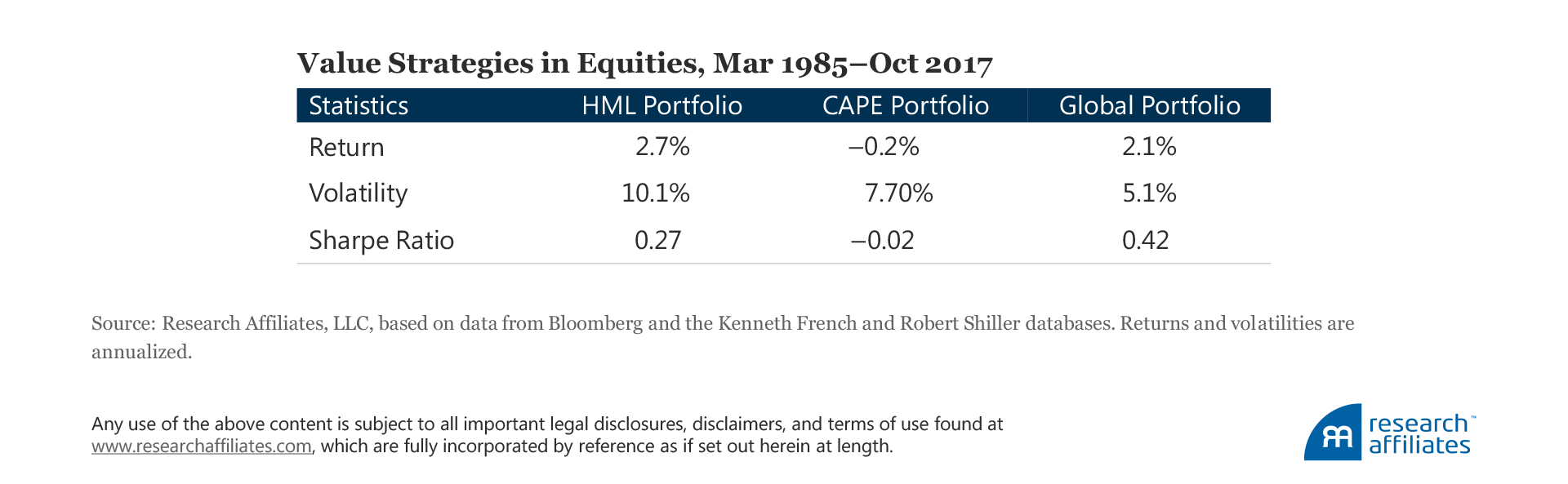Click the Sharpe Ratio row label
This screenshot has width=1568, height=484.
381,241
